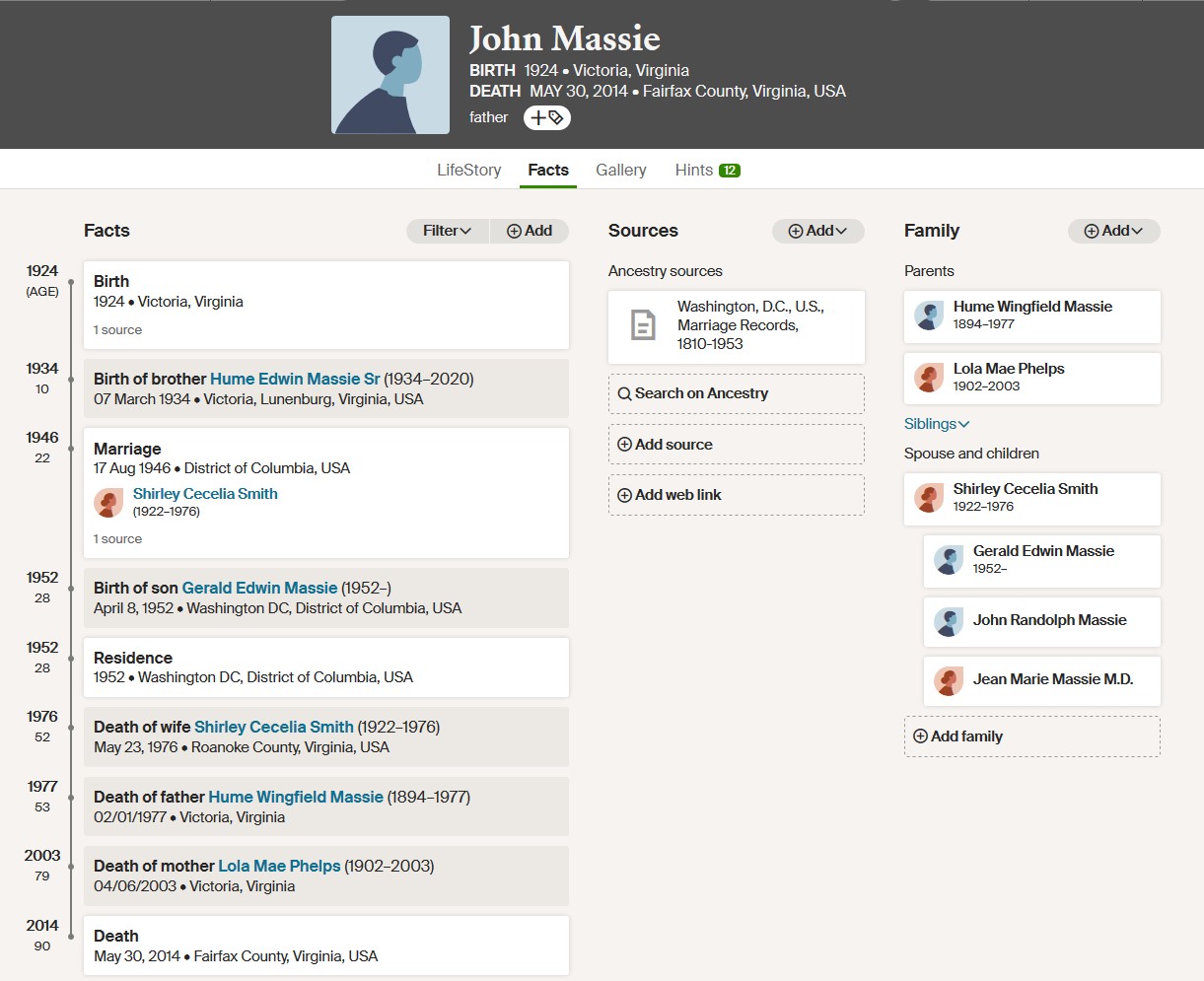Screen dimensions: 1204x981
Task: Click John Massie's profile silhouette picture
Action: pyautogui.click(x=390, y=75)
